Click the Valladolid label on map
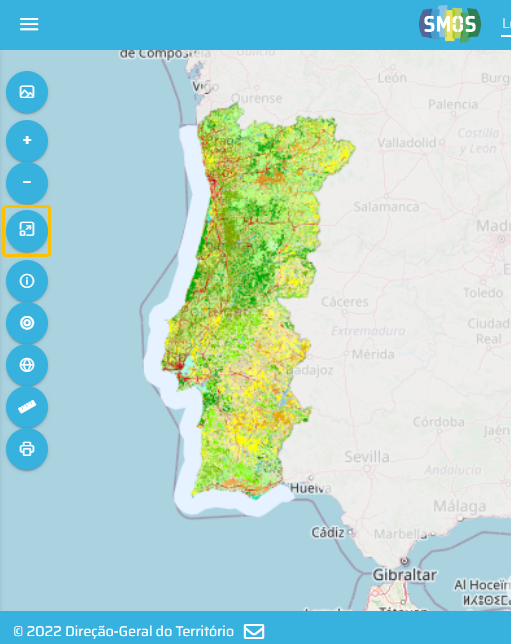 coord(407,143)
